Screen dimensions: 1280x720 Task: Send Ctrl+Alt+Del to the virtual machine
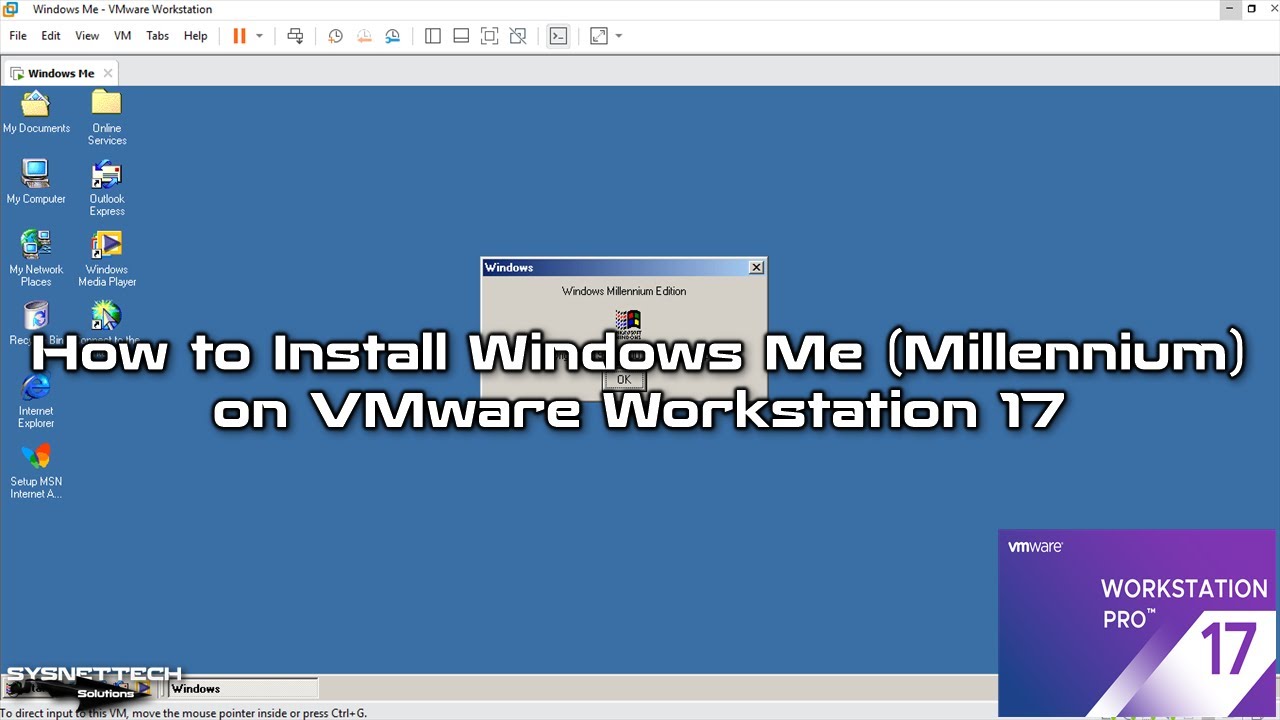295,36
